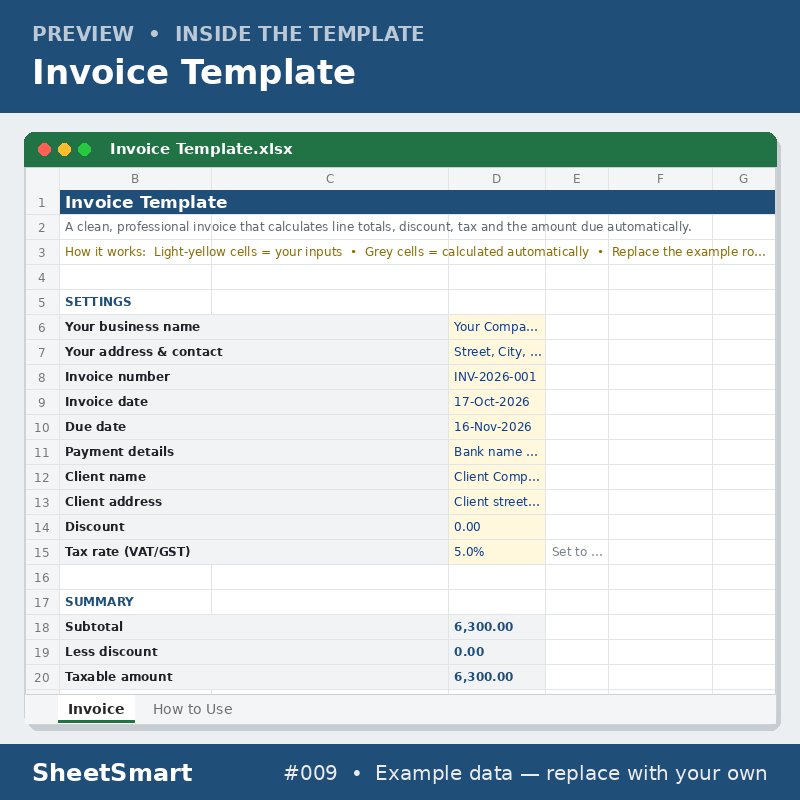Click the 'How it works' instructions cell

[x=417, y=252]
